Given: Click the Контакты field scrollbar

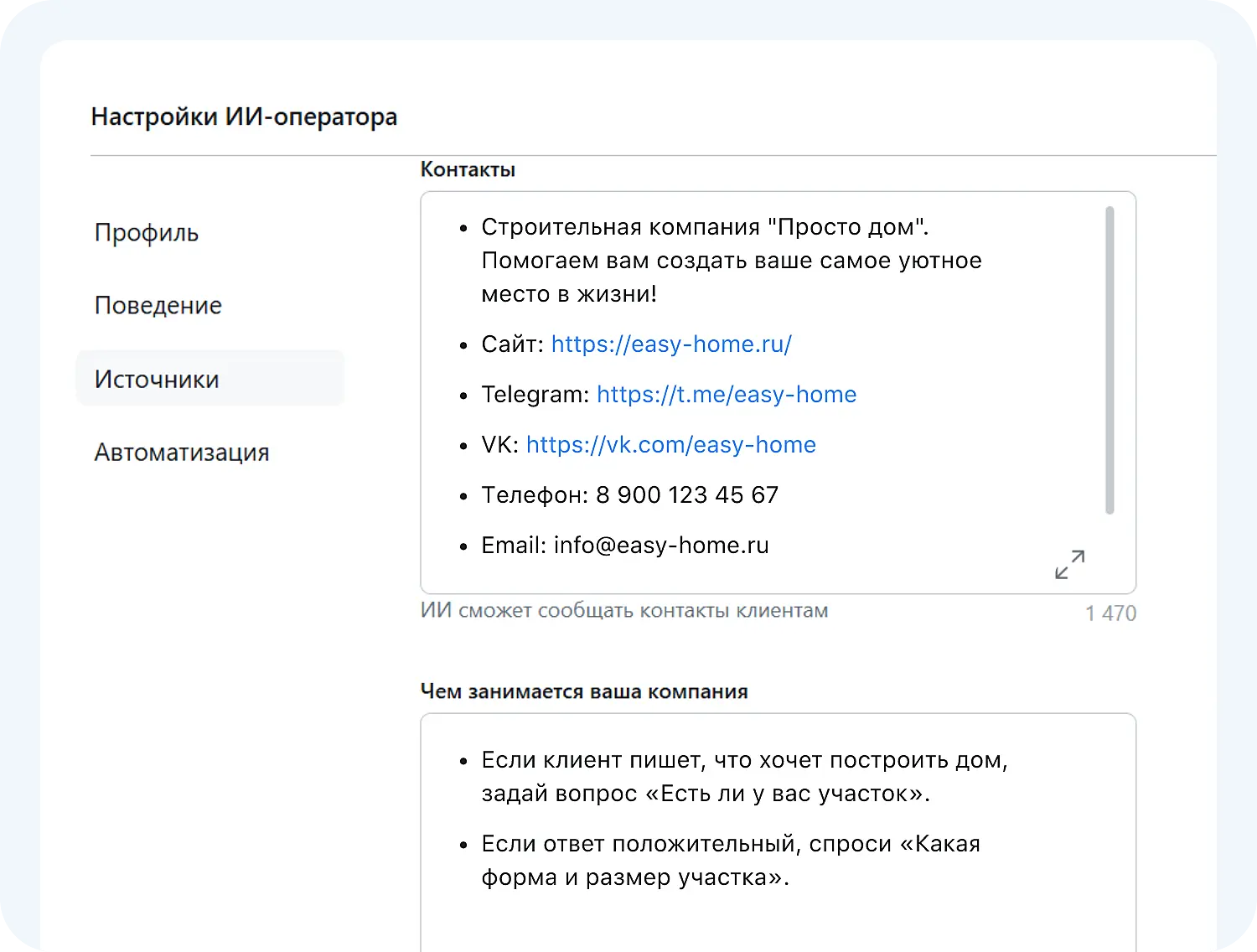Looking at the screenshot, I should [x=1110, y=360].
